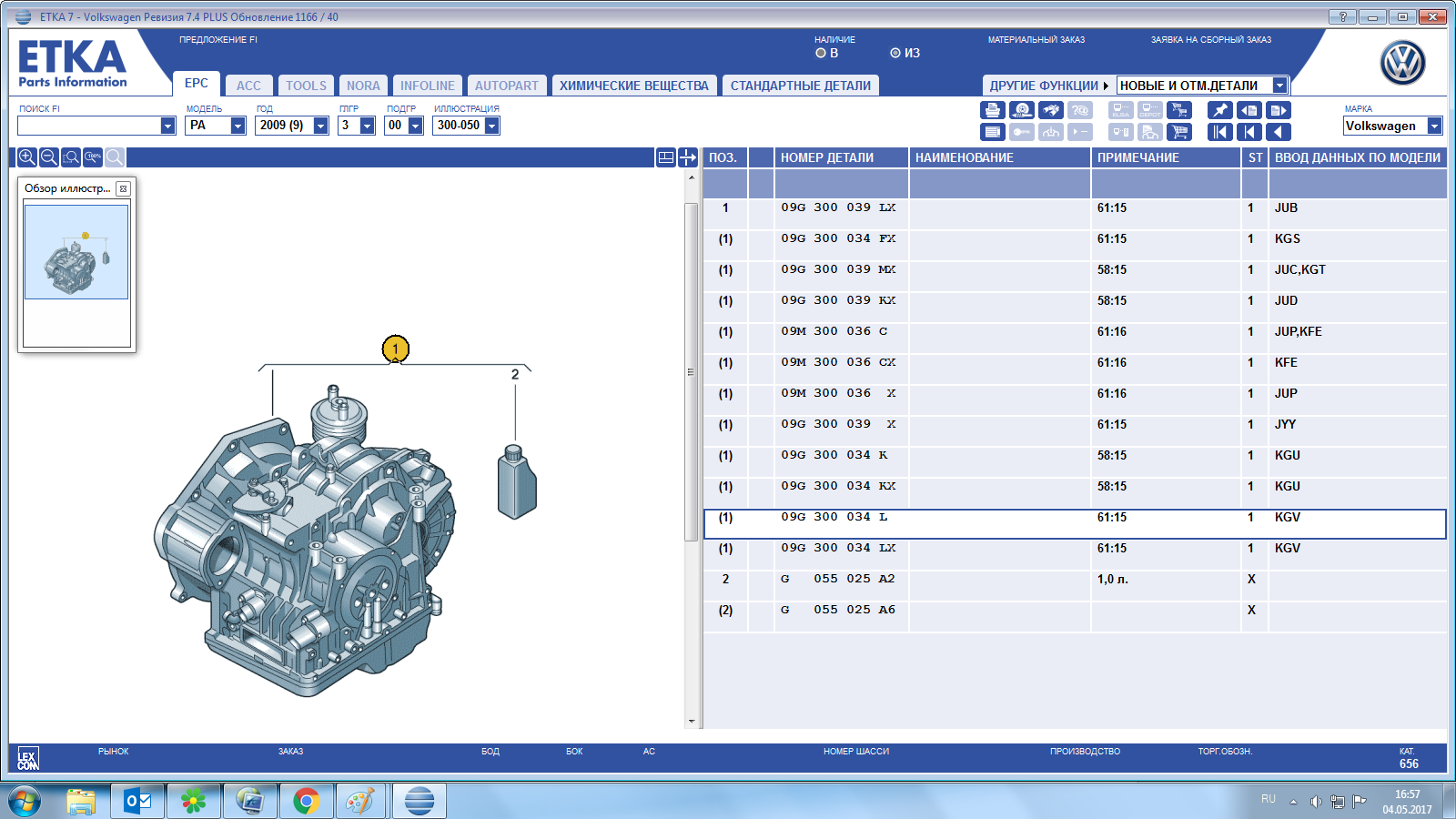This screenshot has width=1456, height=819.
Task: Expand the 'Другие функции' menu
Action: coord(1048,86)
